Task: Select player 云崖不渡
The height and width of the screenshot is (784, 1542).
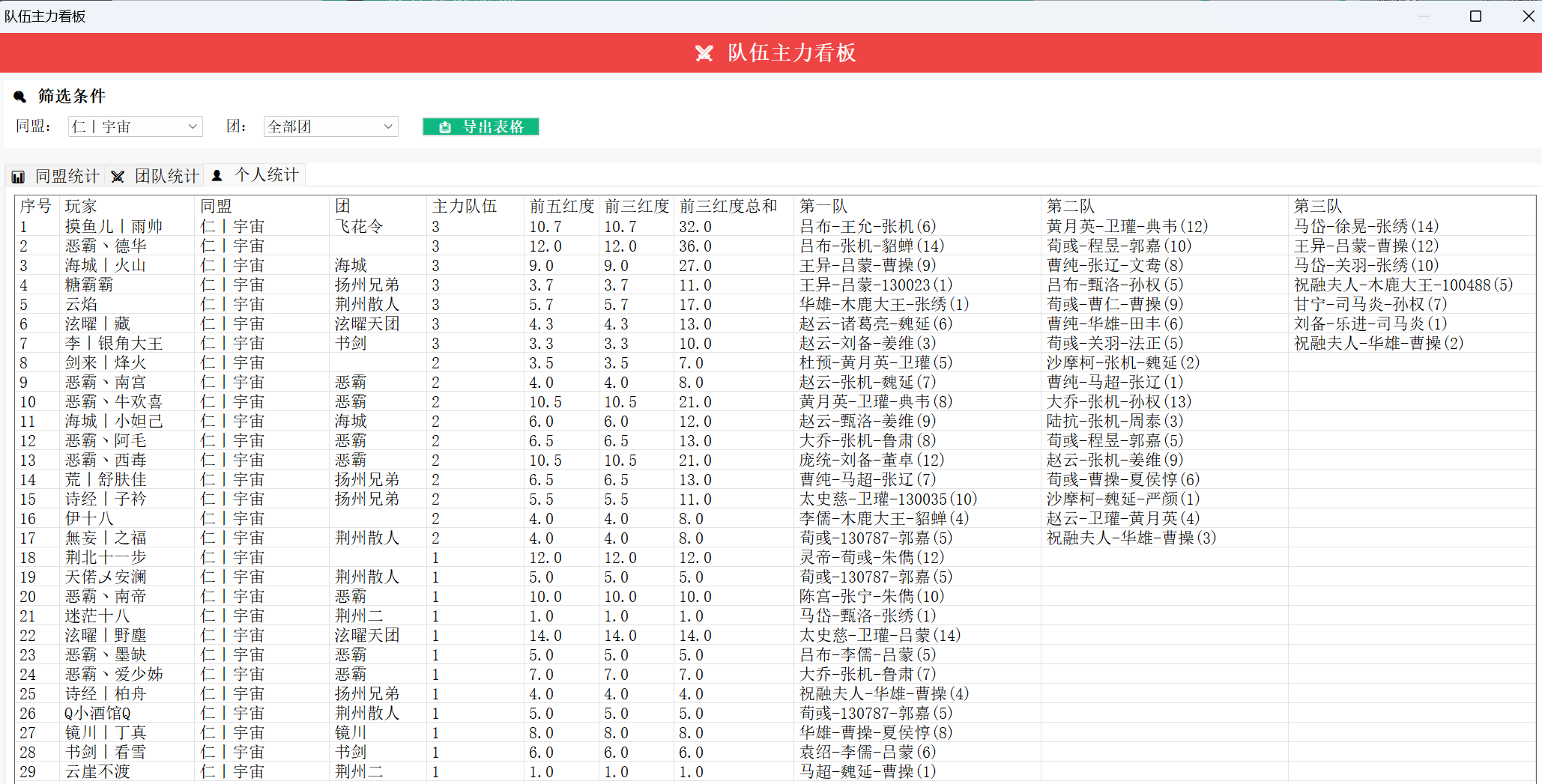Action: coord(97,771)
